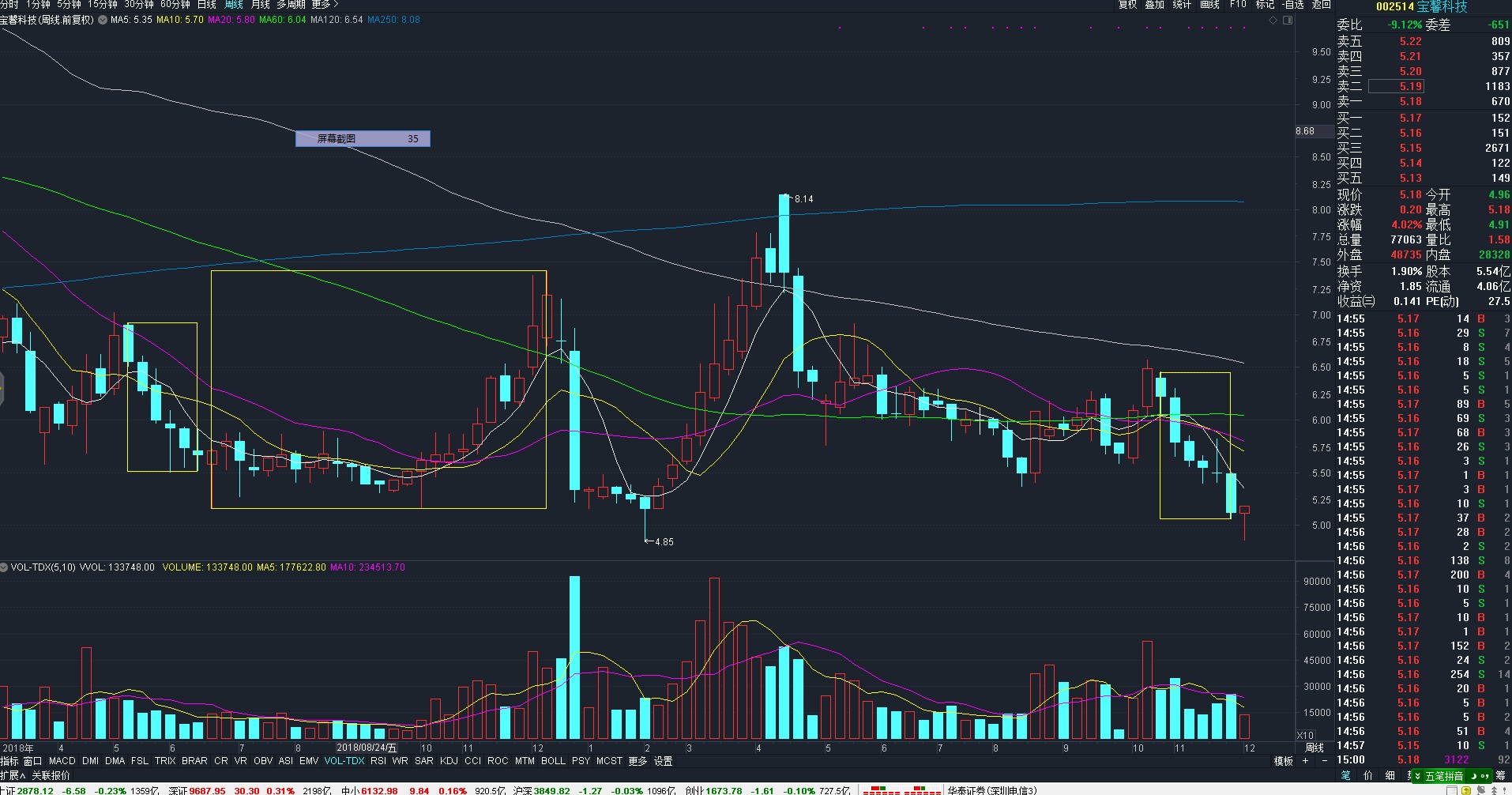Image resolution: width=1512 pixels, height=795 pixels.
Task: Click the plus zoom button near 模板
Action: pyautogui.click(x=1305, y=761)
